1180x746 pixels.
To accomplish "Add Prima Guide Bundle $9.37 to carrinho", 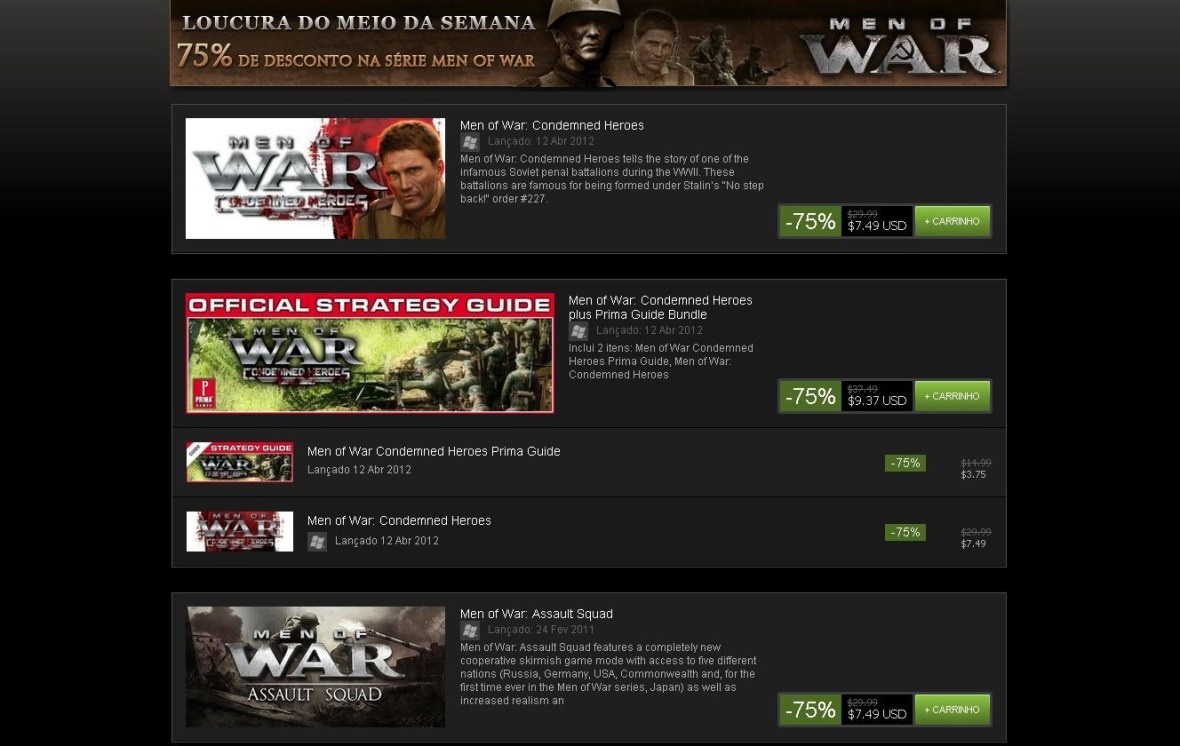I will 952,396.
